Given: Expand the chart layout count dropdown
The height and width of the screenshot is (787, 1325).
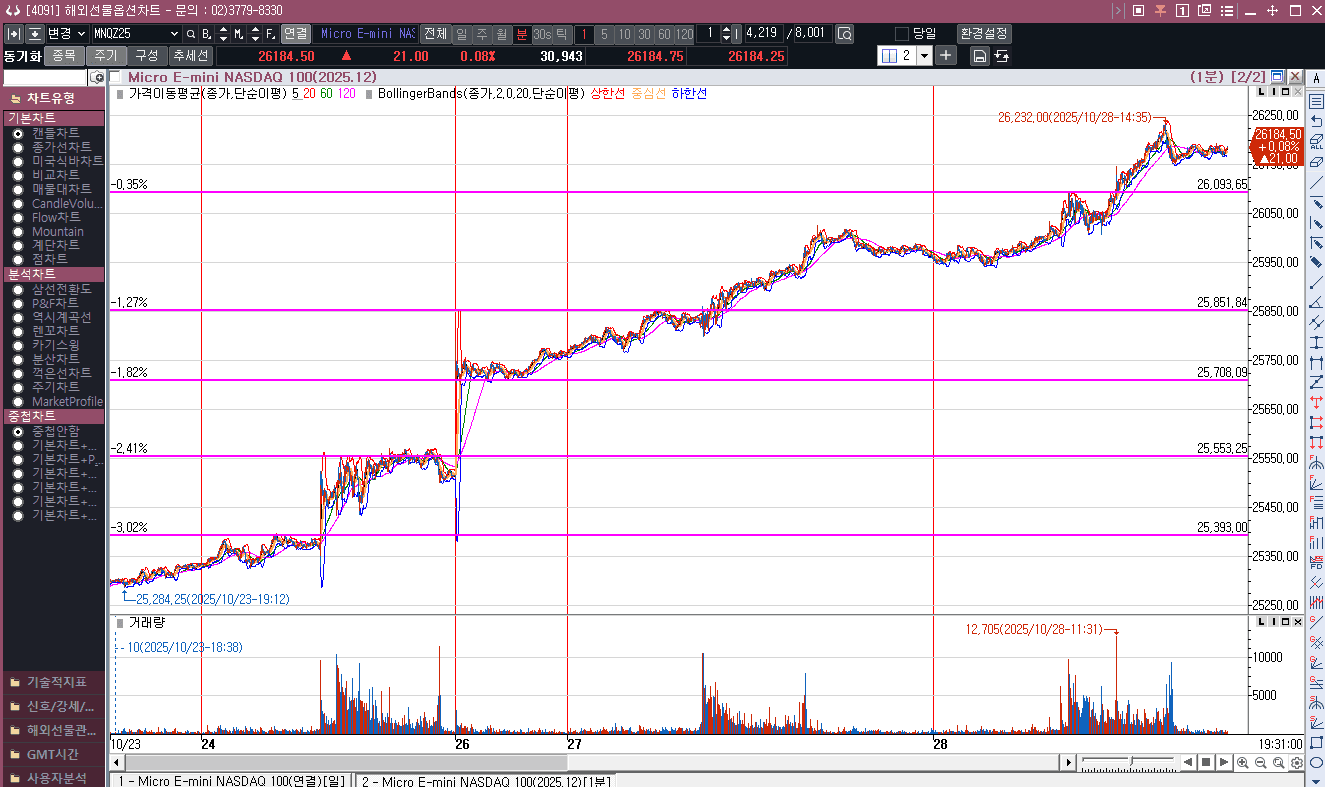Looking at the screenshot, I should (x=924, y=56).
